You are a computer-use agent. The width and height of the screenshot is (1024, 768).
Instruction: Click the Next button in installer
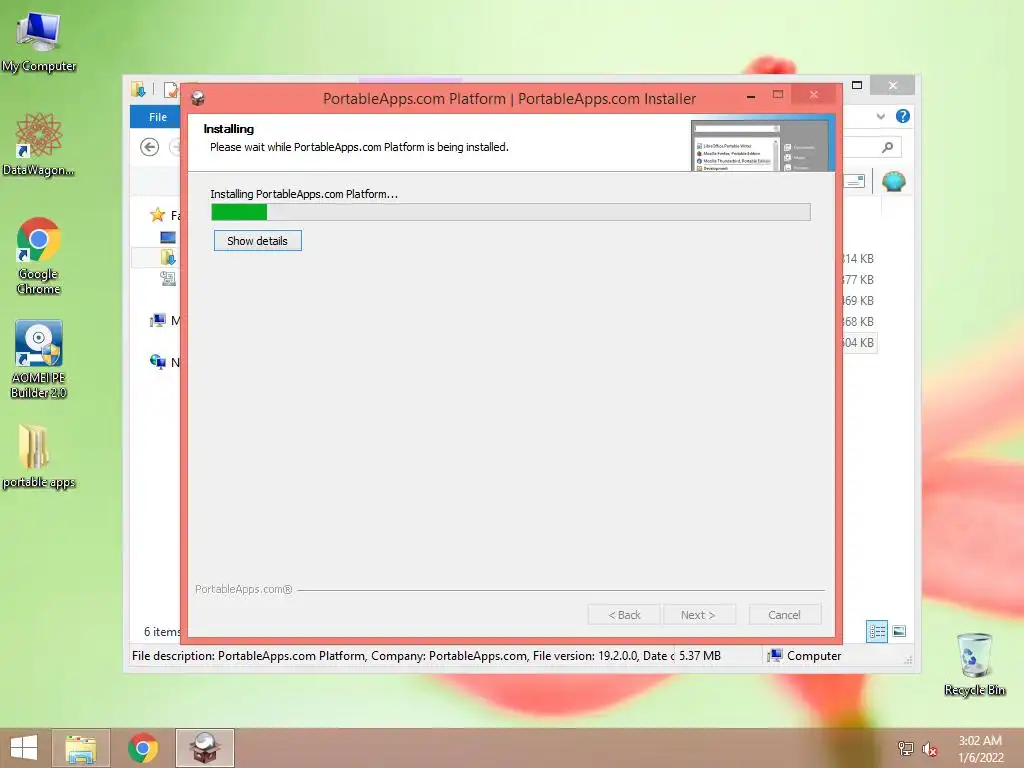tap(698, 615)
